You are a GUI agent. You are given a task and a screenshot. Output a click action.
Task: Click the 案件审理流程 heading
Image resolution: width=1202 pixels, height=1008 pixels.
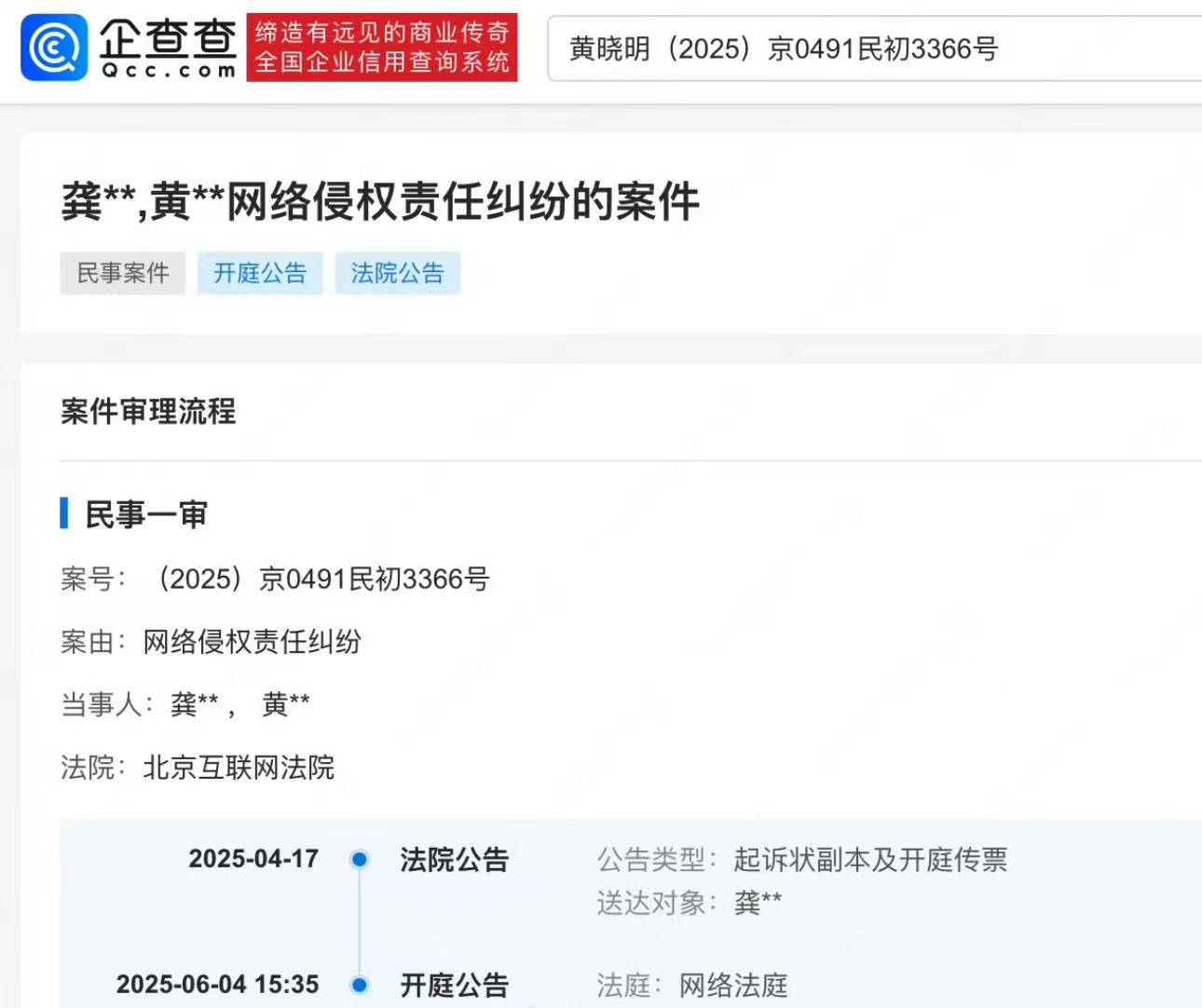148,412
